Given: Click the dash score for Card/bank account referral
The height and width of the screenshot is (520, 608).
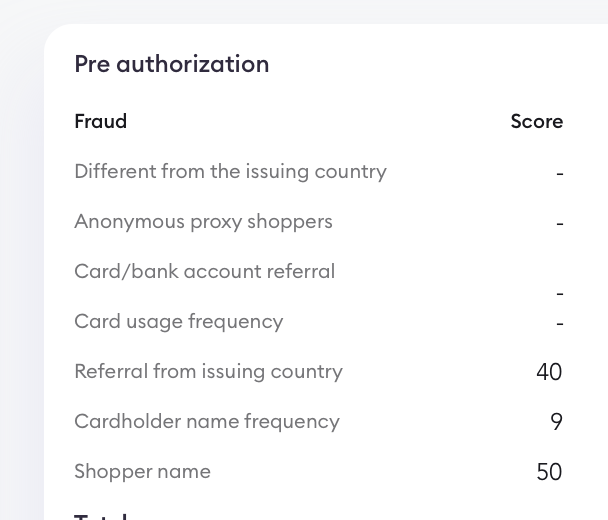Looking at the screenshot, I should click(x=560, y=294).
